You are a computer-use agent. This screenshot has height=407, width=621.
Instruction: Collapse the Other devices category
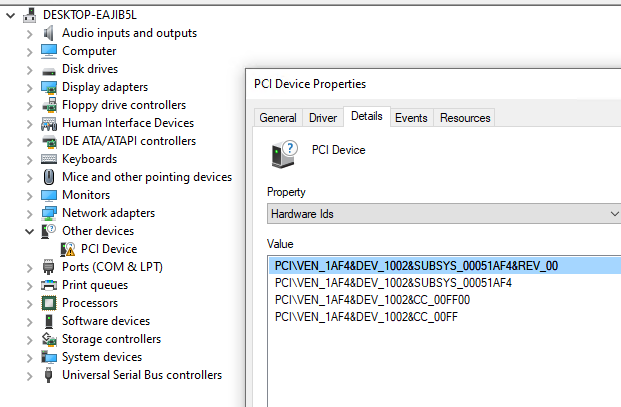[x=29, y=231]
